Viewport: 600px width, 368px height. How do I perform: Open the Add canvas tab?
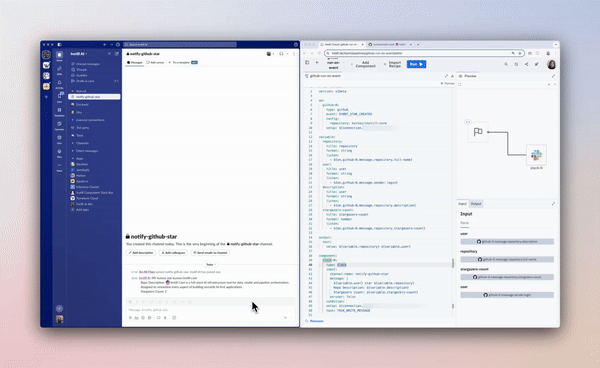pyautogui.click(x=155, y=62)
